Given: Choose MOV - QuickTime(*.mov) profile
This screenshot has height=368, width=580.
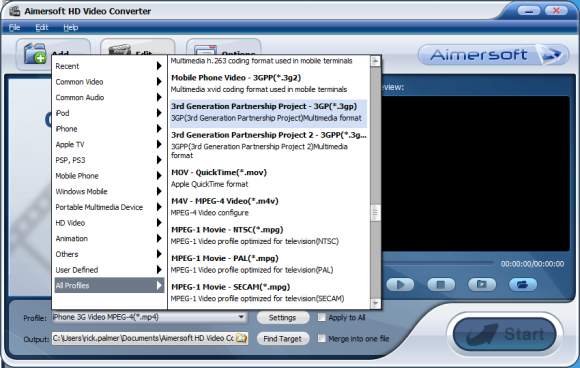Looking at the screenshot, I should tap(269, 178).
